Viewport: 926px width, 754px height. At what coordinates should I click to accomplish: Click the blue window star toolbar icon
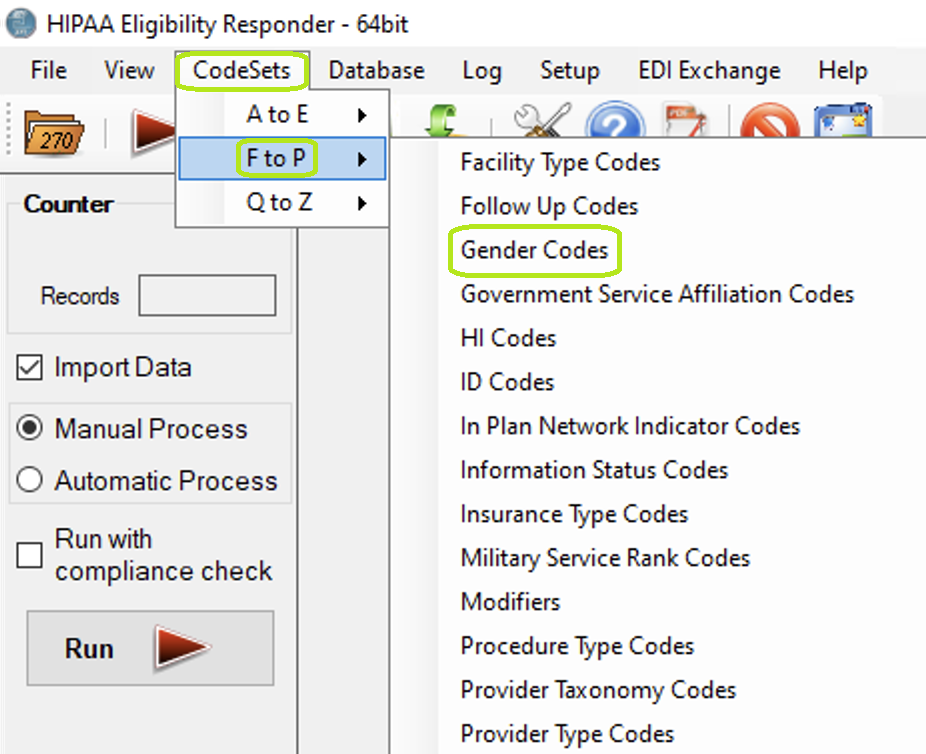843,120
